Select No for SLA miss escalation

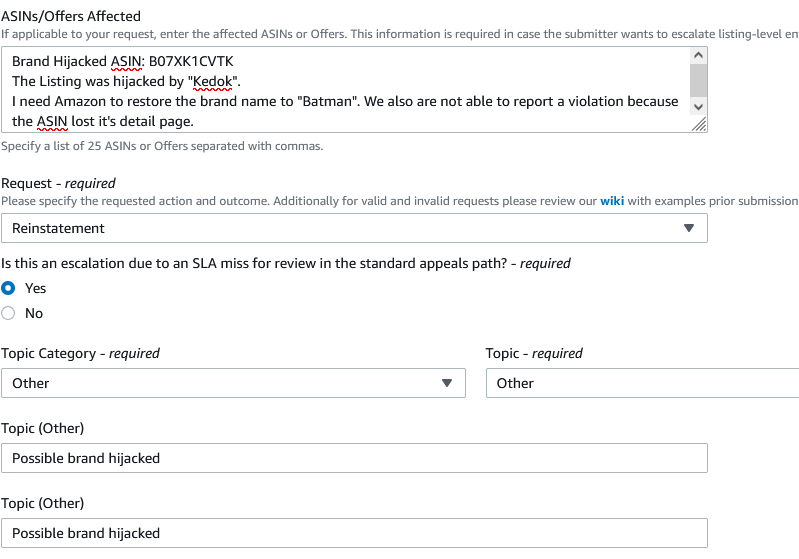[9, 313]
